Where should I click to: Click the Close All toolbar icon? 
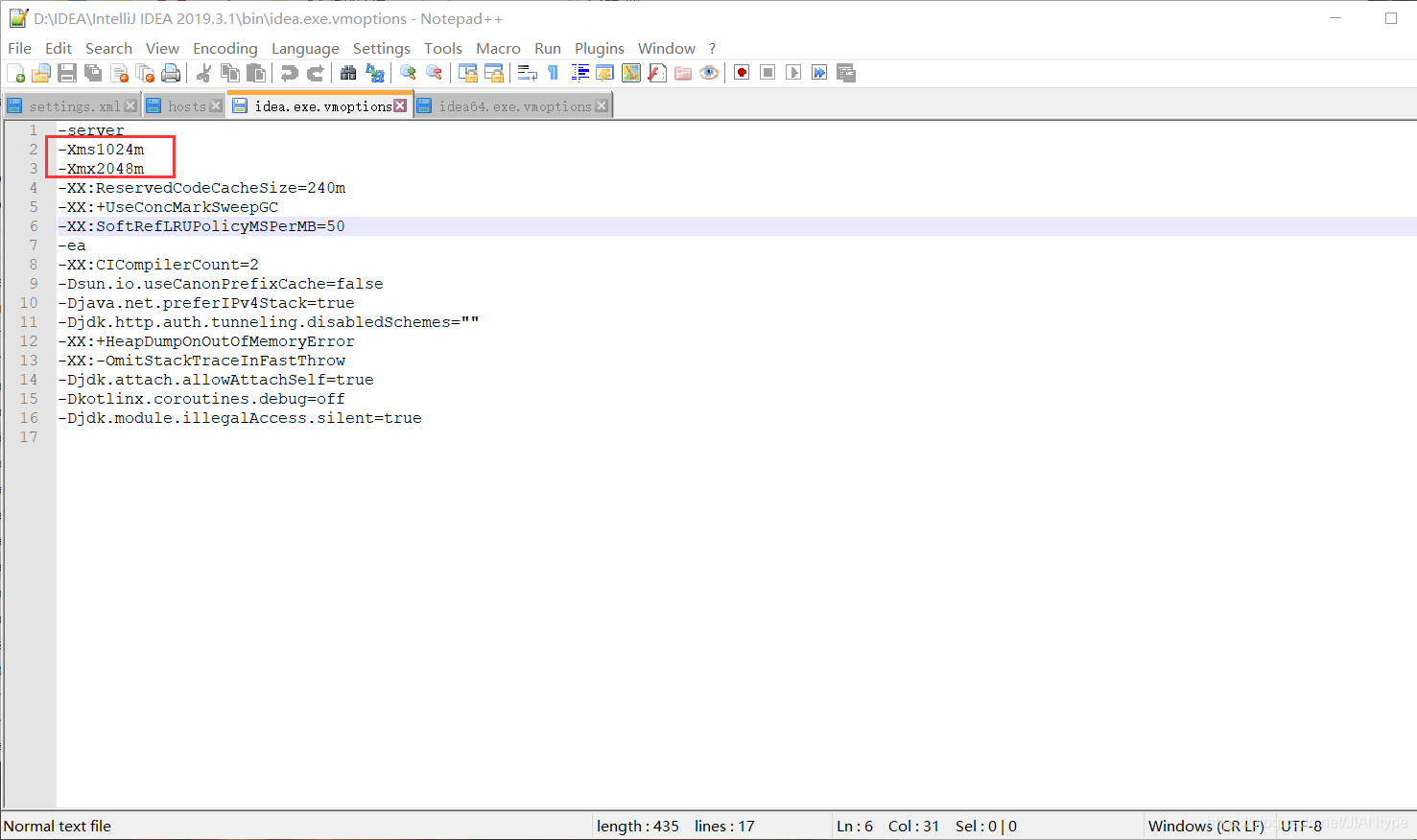pyautogui.click(x=145, y=73)
